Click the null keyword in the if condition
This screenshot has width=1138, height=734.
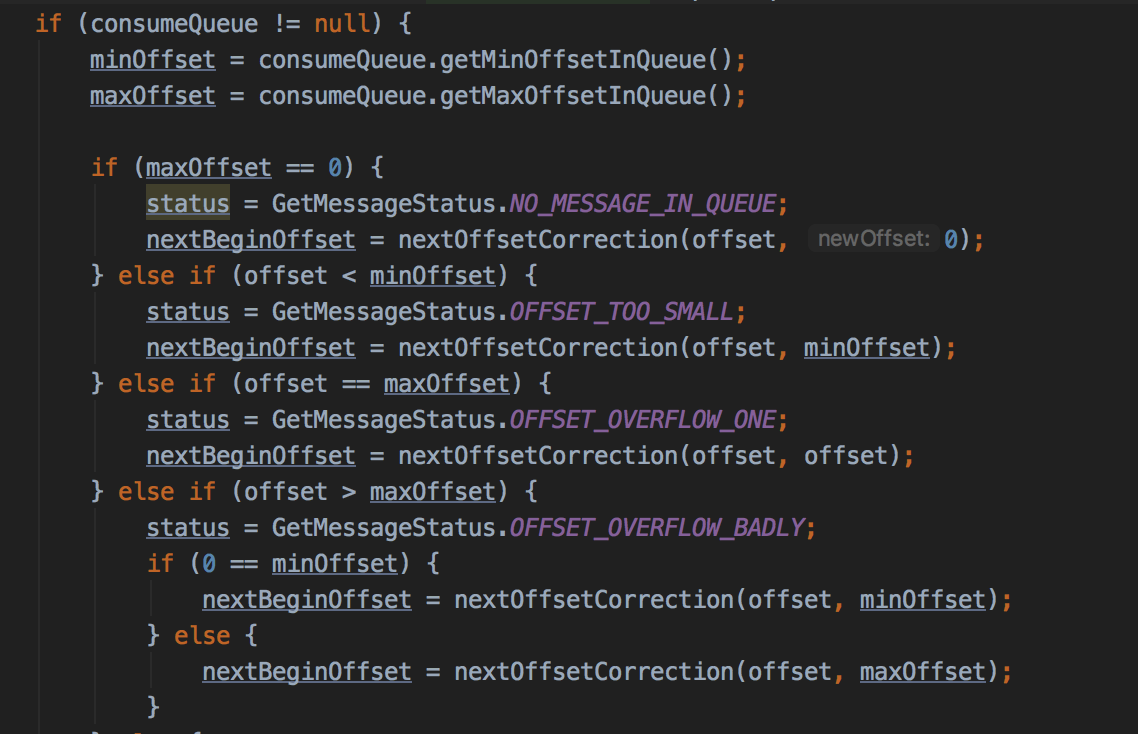(x=342, y=24)
